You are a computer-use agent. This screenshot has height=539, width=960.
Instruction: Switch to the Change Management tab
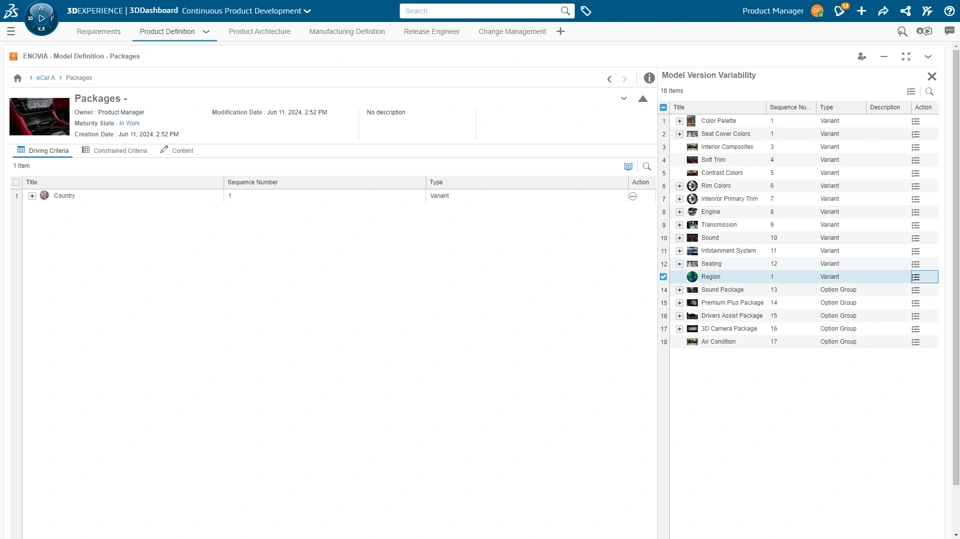click(512, 31)
